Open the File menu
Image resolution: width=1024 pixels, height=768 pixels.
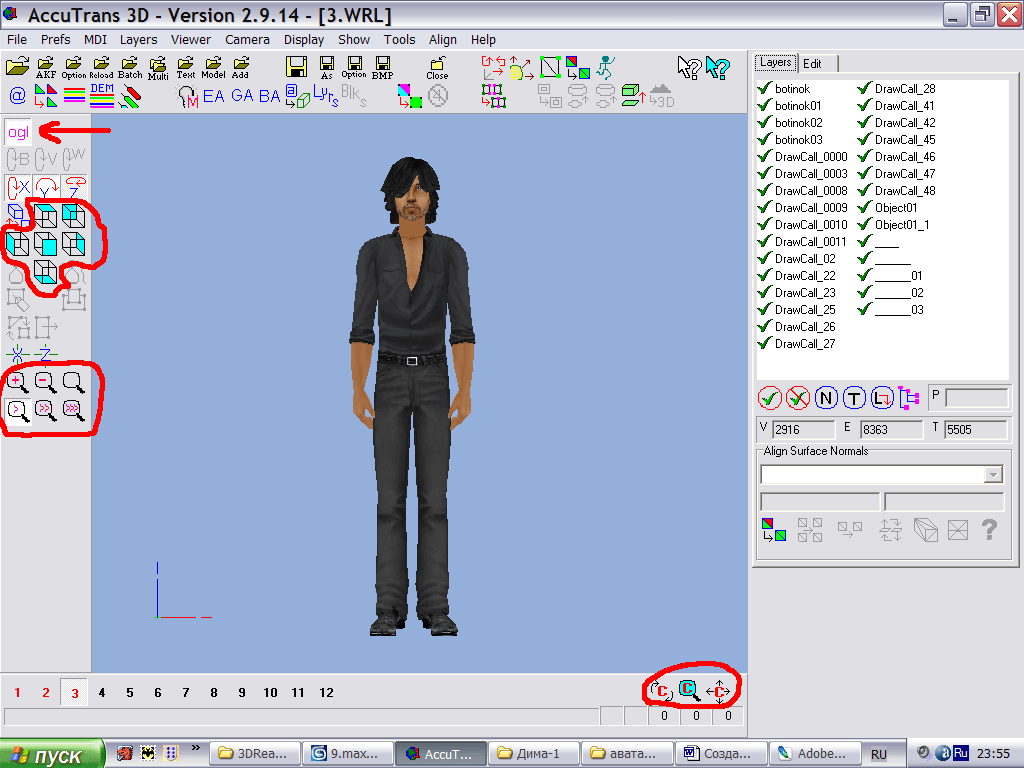click(17, 39)
